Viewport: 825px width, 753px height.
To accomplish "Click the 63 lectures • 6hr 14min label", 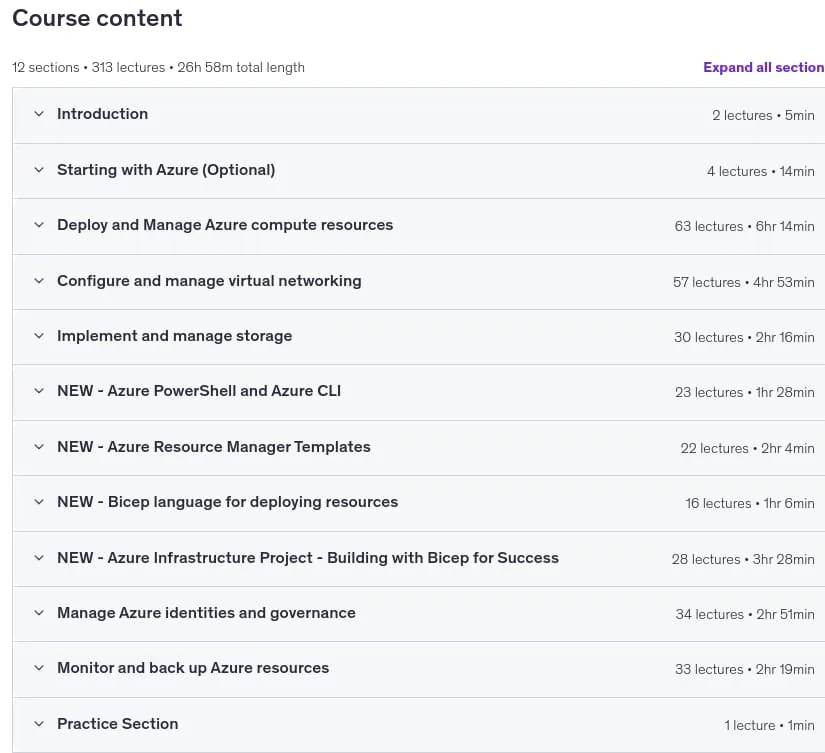I will [744, 226].
